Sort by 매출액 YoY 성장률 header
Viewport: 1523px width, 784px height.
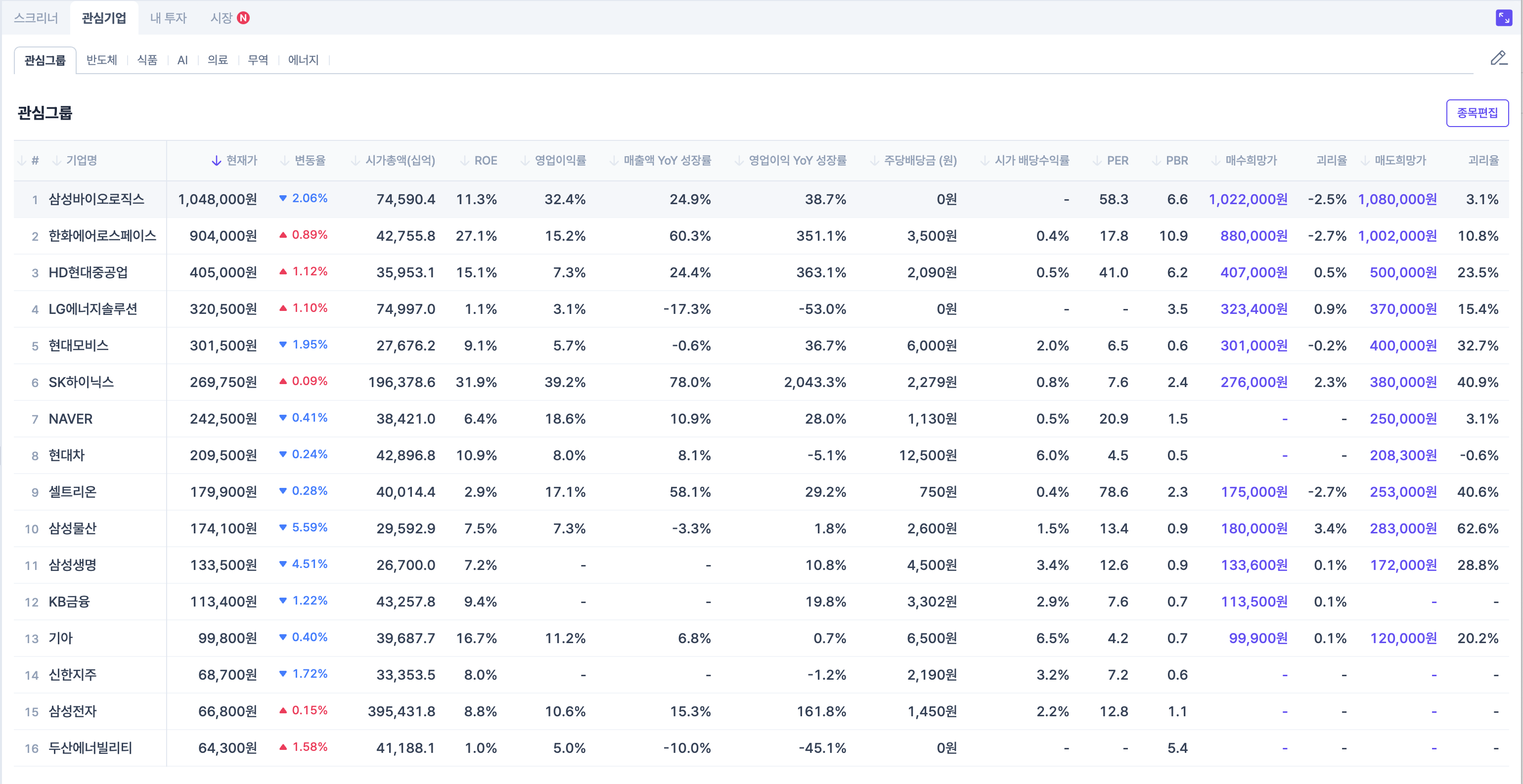point(667,161)
